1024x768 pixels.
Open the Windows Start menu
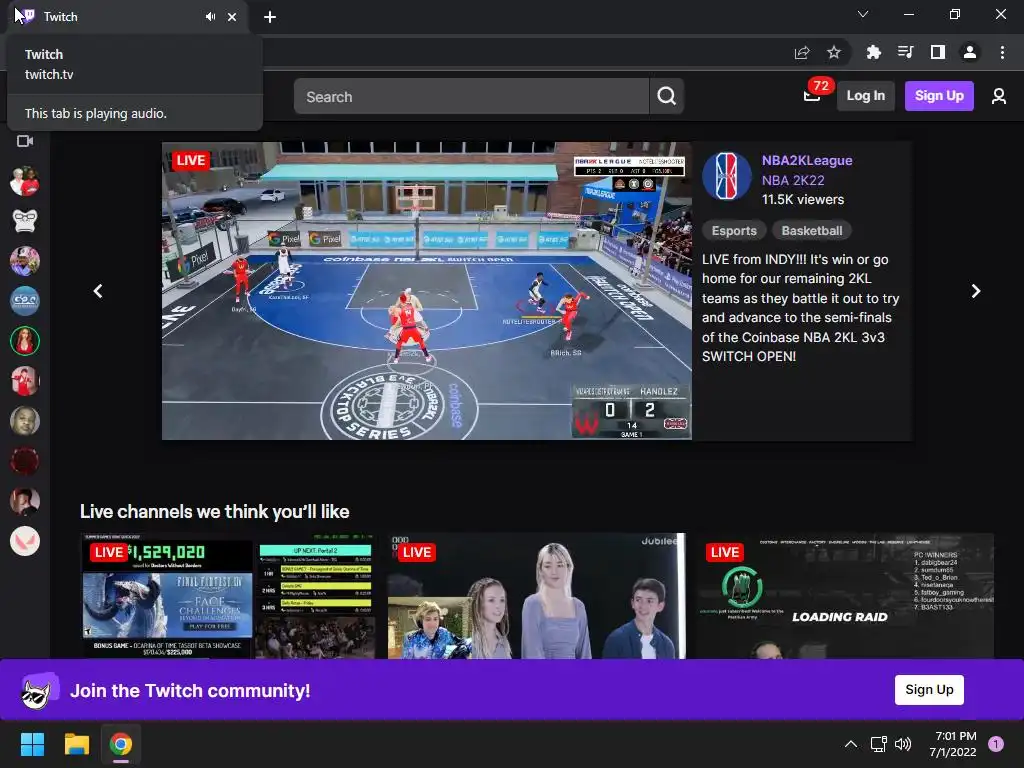[32, 744]
